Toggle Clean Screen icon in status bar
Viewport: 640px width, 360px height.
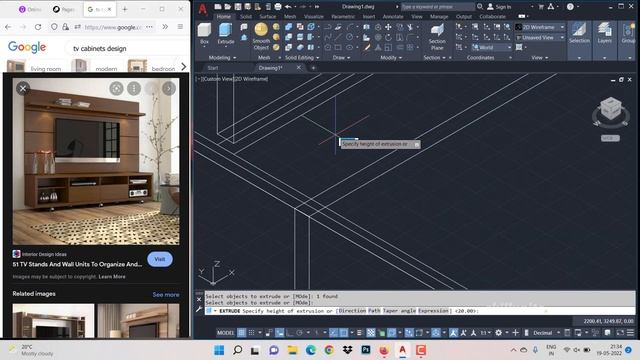(x=620, y=333)
